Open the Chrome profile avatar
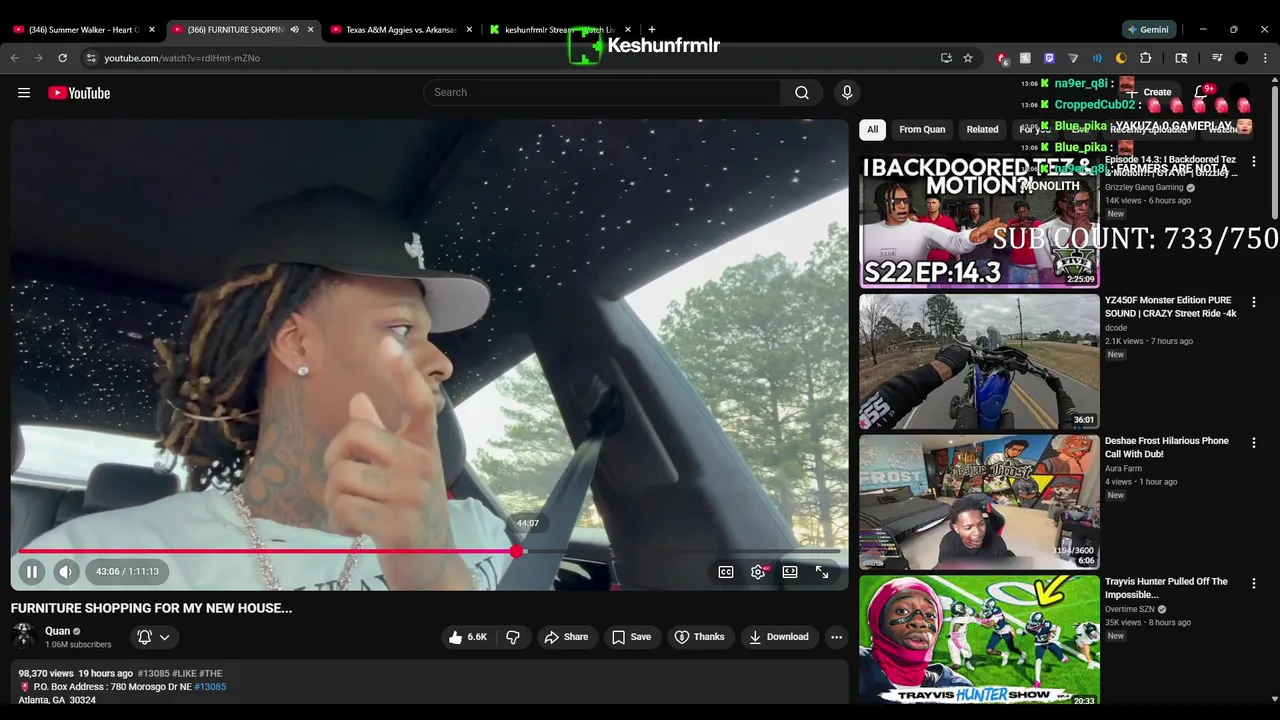Viewport: 1280px width, 720px height. click(1241, 58)
